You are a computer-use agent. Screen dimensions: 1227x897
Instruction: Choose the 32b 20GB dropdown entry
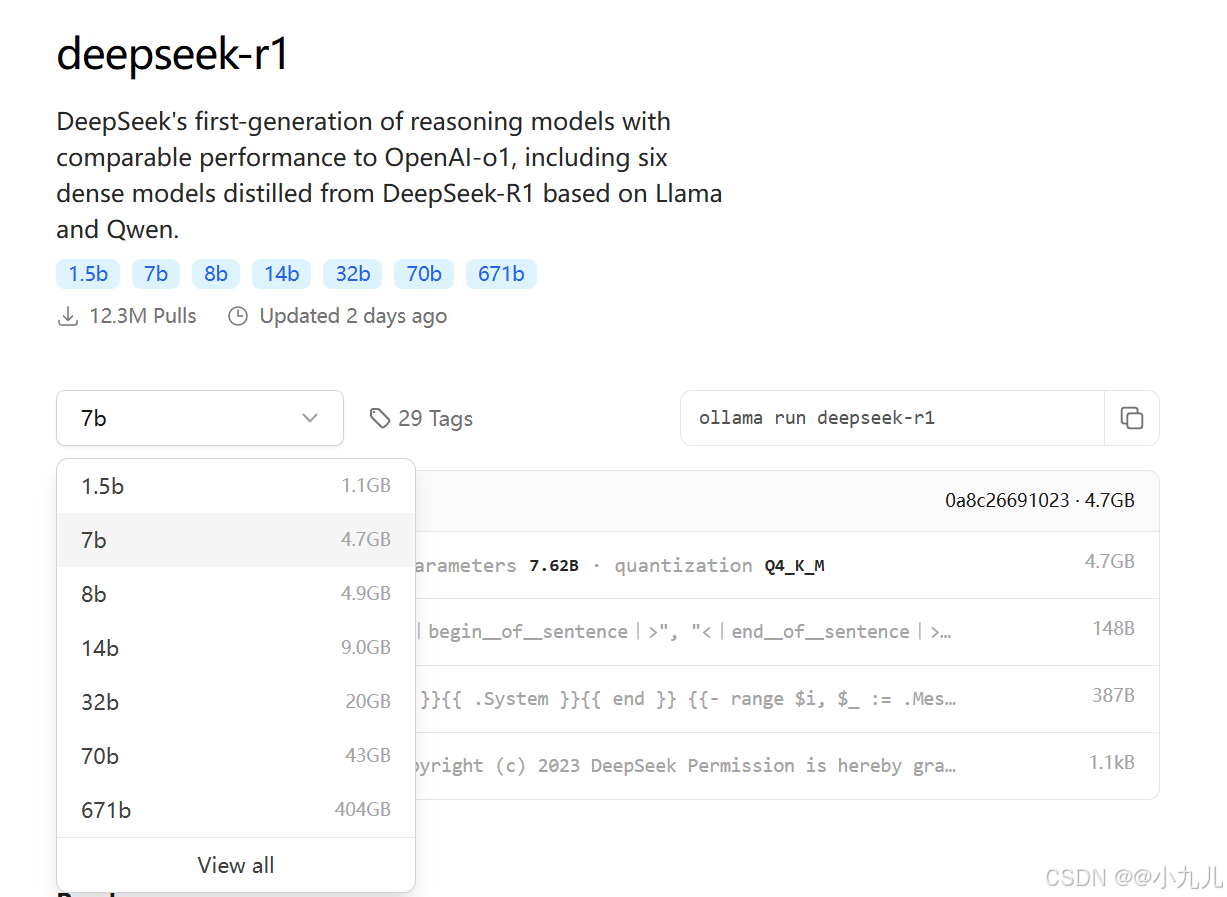[x=236, y=702]
